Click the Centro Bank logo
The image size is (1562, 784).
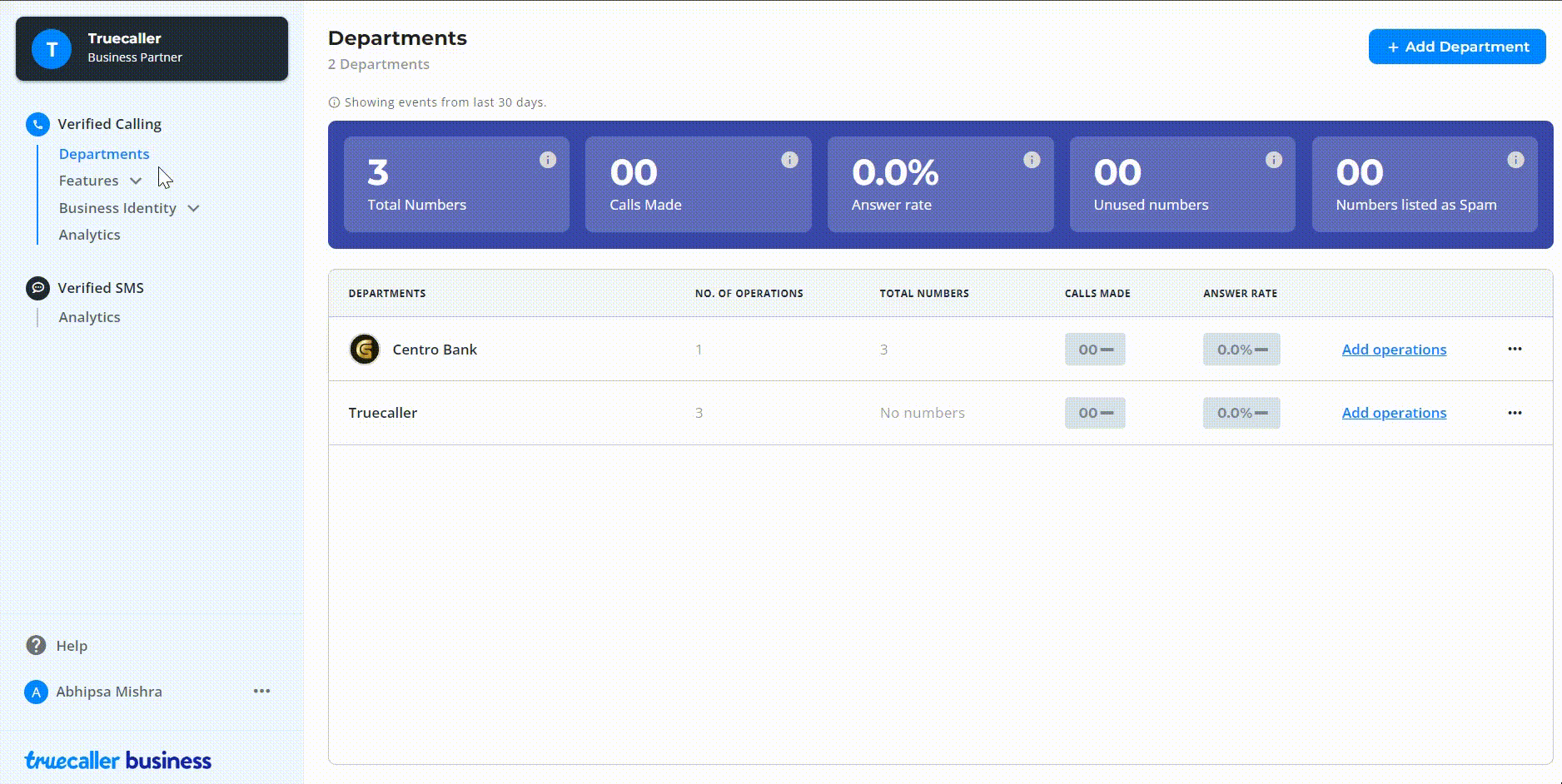point(365,350)
